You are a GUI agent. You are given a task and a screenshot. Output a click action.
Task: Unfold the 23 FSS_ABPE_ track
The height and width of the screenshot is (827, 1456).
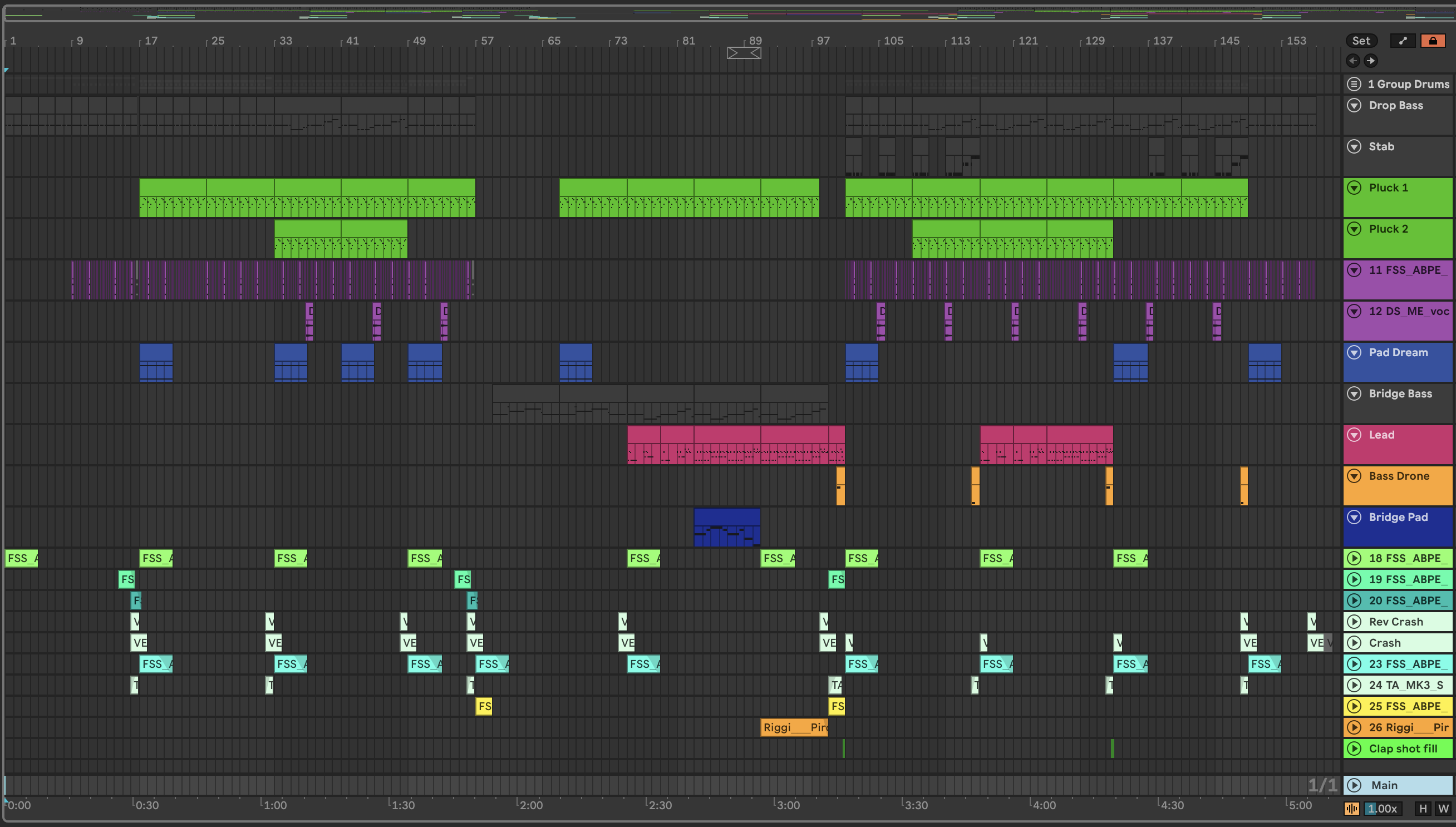pos(1354,664)
